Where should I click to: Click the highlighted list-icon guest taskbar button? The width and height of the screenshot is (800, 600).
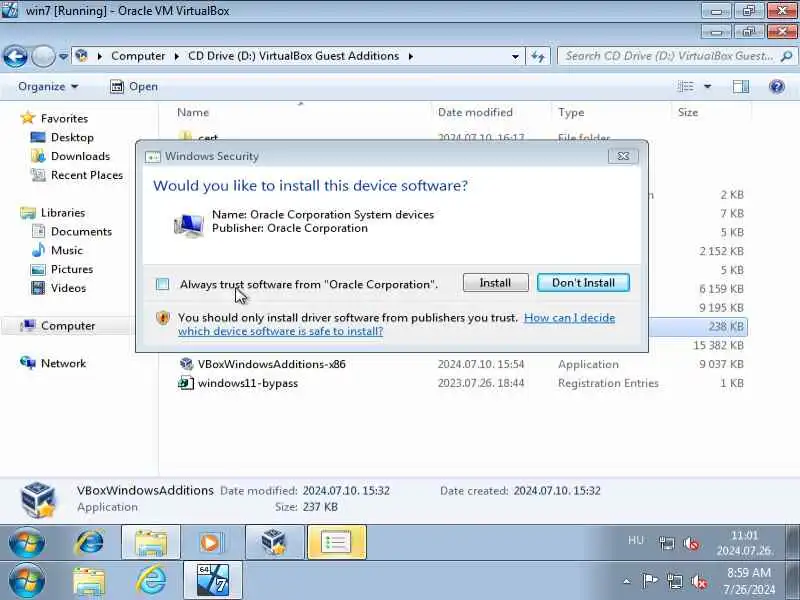pyautogui.click(x=336, y=542)
